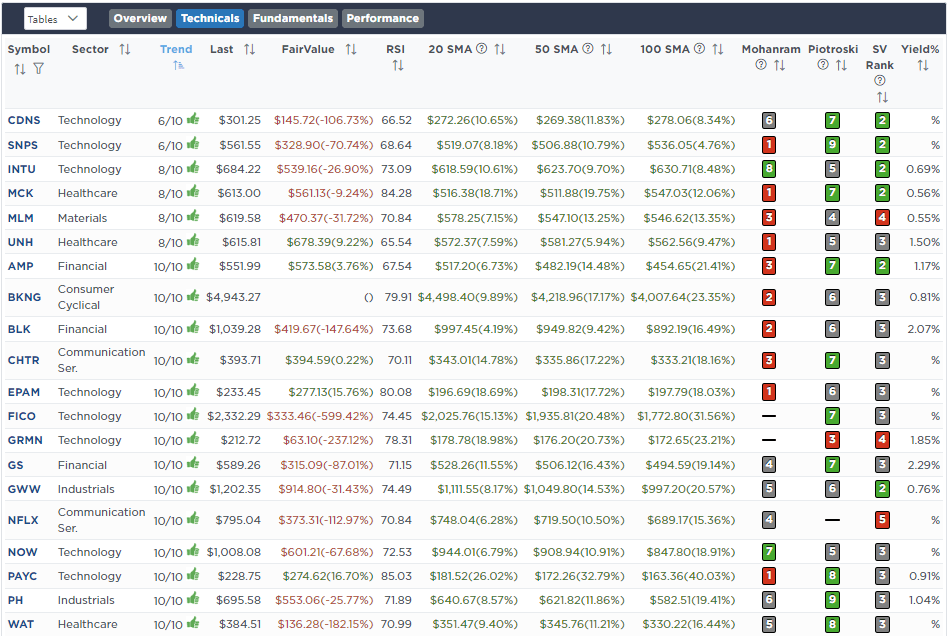The width and height of the screenshot is (949, 636).
Task: Sort by Mohanram score arrows
Action: click(x=780, y=65)
